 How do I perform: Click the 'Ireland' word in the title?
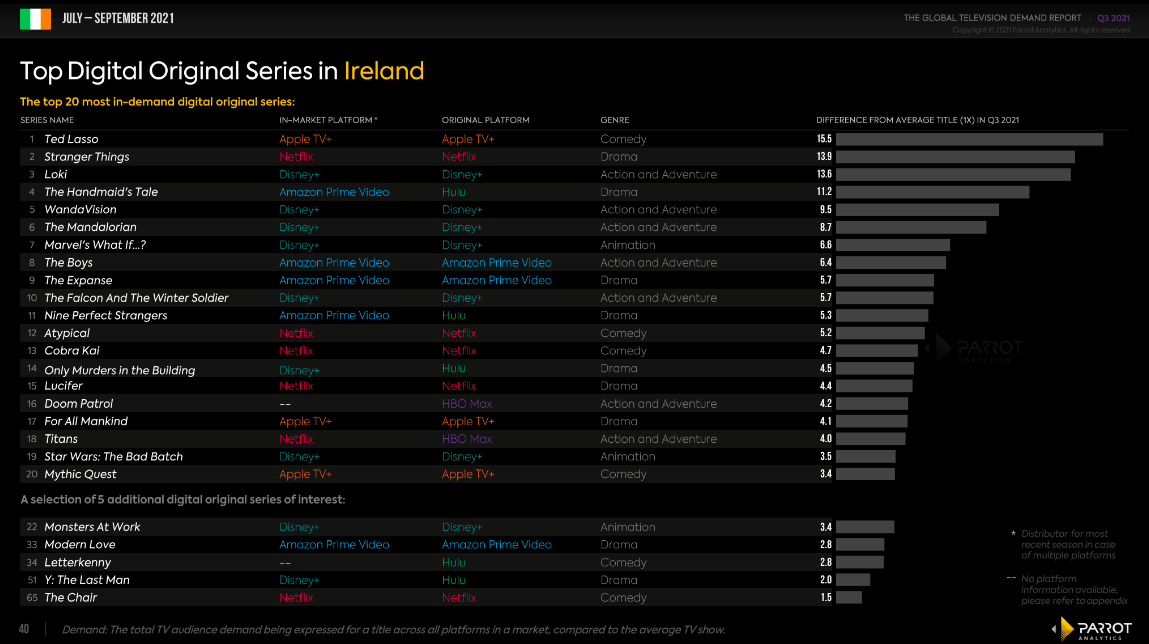384,71
